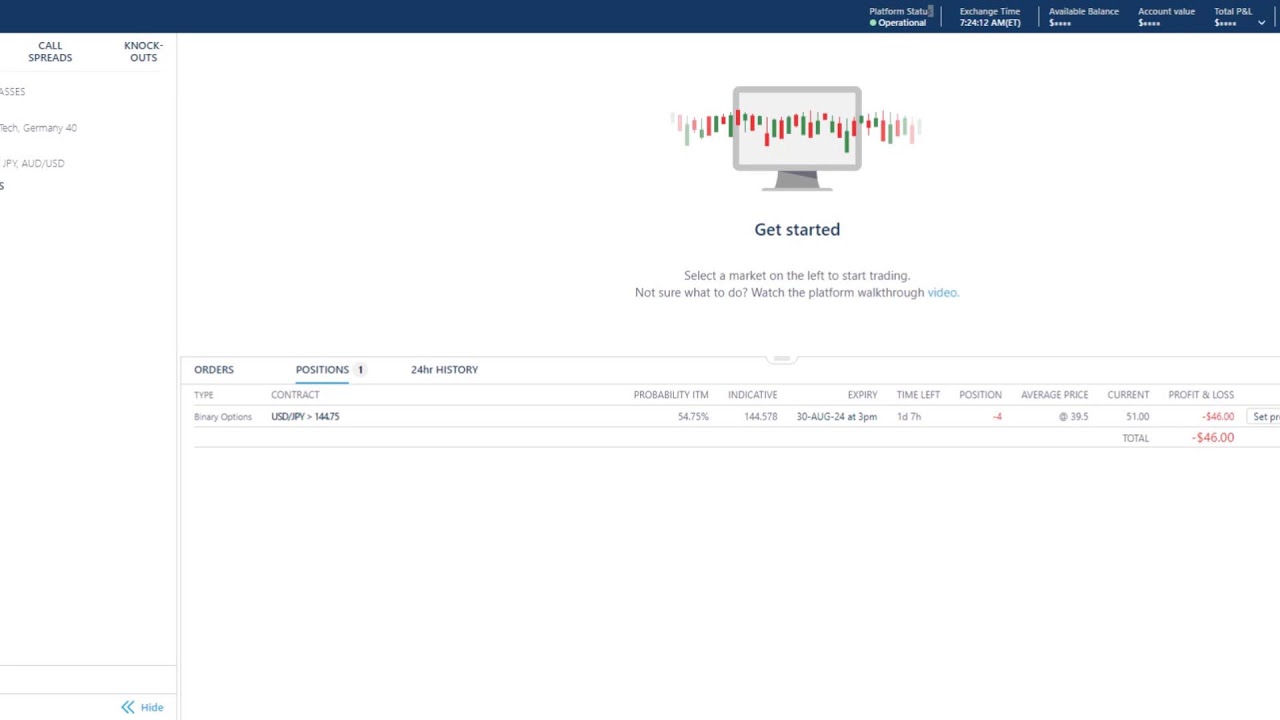Click the Type column header
Image resolution: width=1280 pixels, height=720 pixels.
[204, 395]
